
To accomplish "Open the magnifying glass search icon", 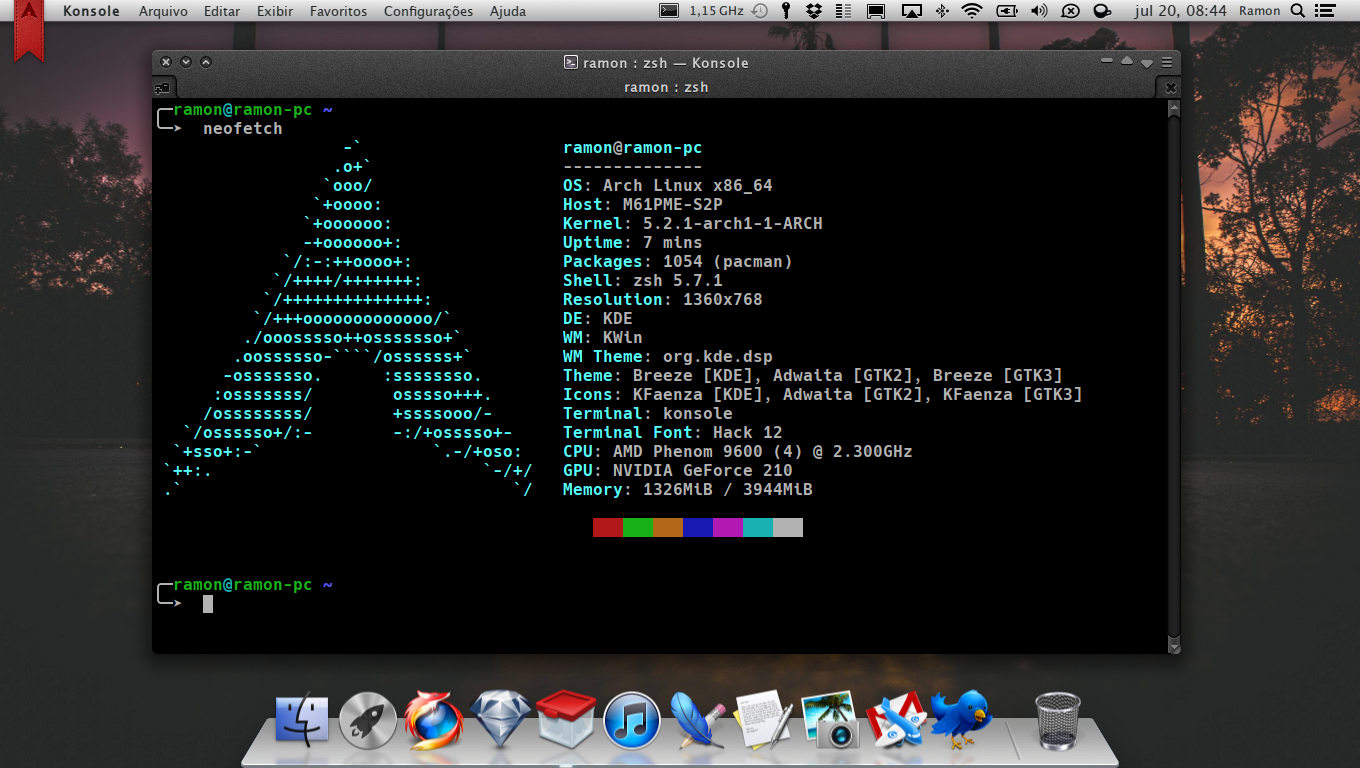I will [x=1298, y=11].
